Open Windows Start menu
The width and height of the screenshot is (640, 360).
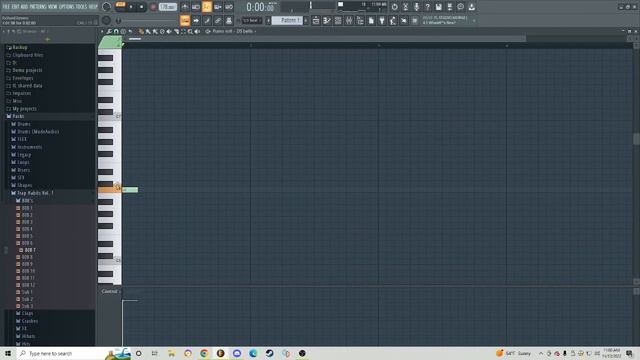pos(8,353)
